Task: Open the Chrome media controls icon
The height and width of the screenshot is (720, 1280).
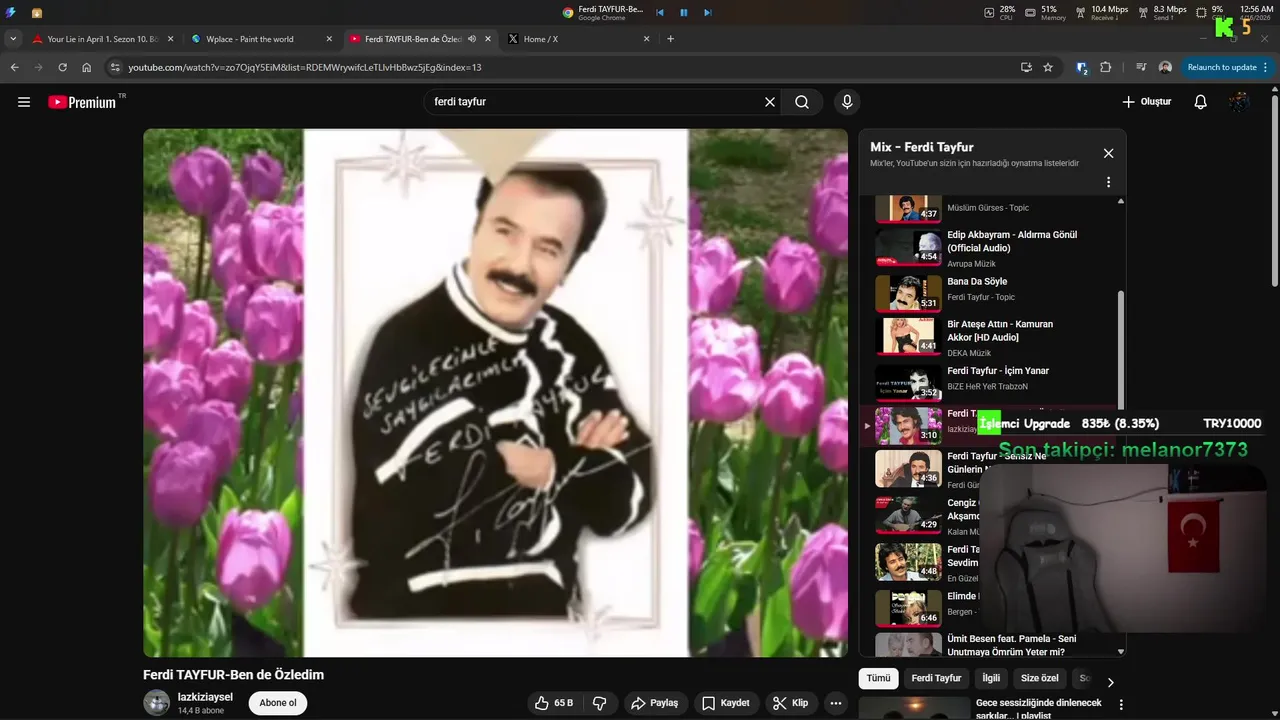Action: (1141, 67)
